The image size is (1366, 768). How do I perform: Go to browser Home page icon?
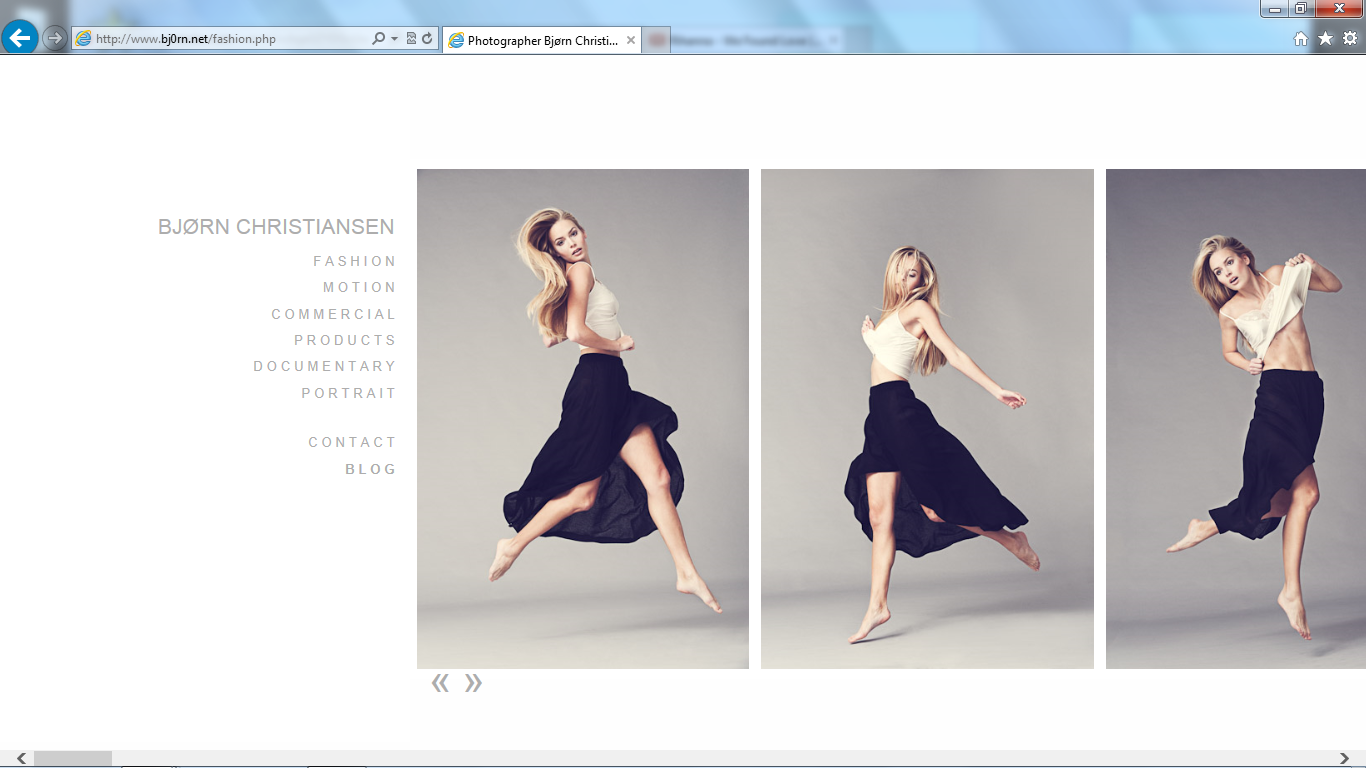click(x=1300, y=39)
